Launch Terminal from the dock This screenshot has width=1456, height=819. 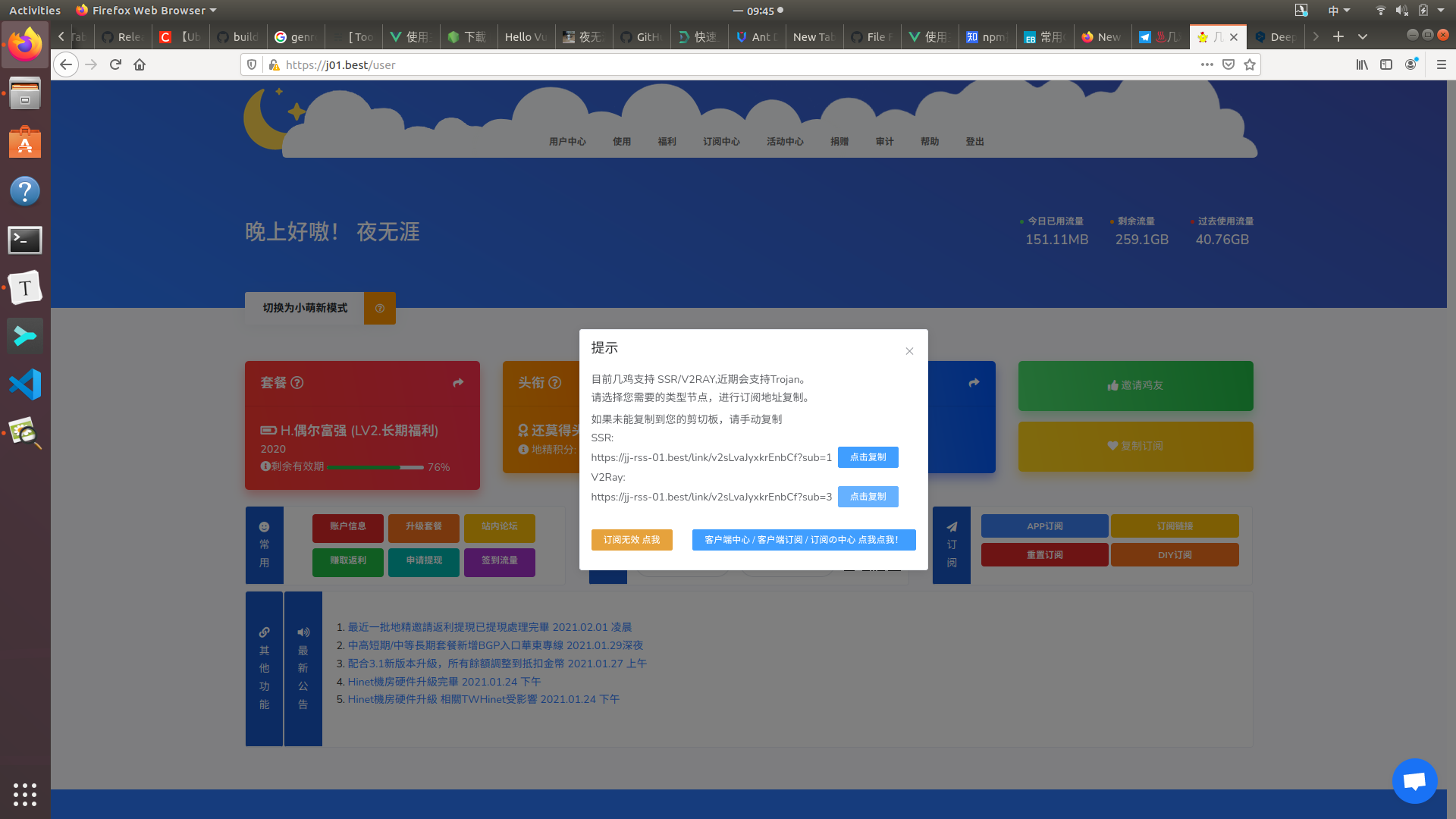[x=25, y=240]
